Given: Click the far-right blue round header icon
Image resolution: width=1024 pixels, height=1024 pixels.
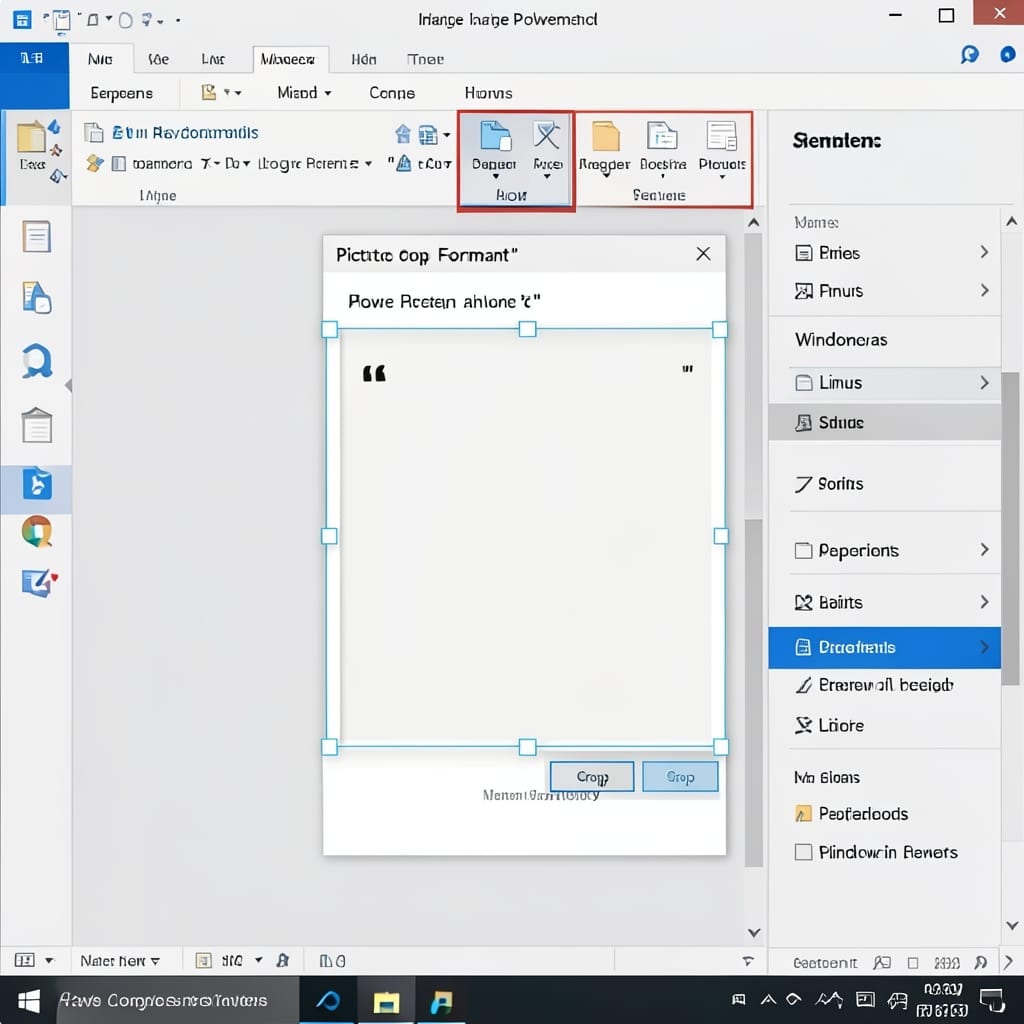Looking at the screenshot, I should point(1008,54).
